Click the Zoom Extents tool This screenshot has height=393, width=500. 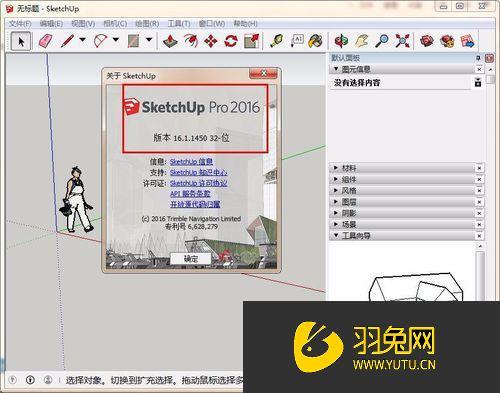[x=402, y=41]
